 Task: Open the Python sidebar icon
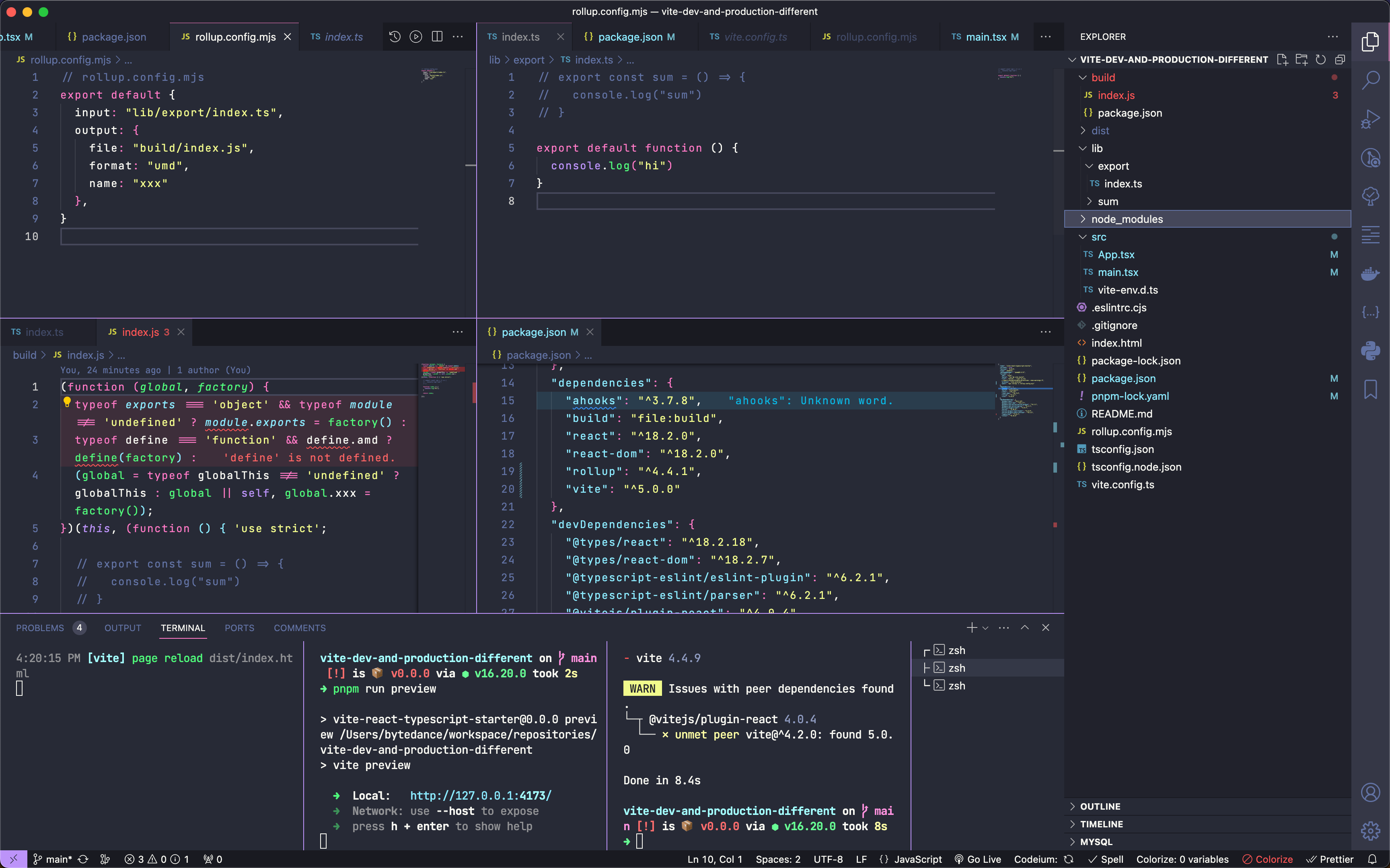point(1370,350)
